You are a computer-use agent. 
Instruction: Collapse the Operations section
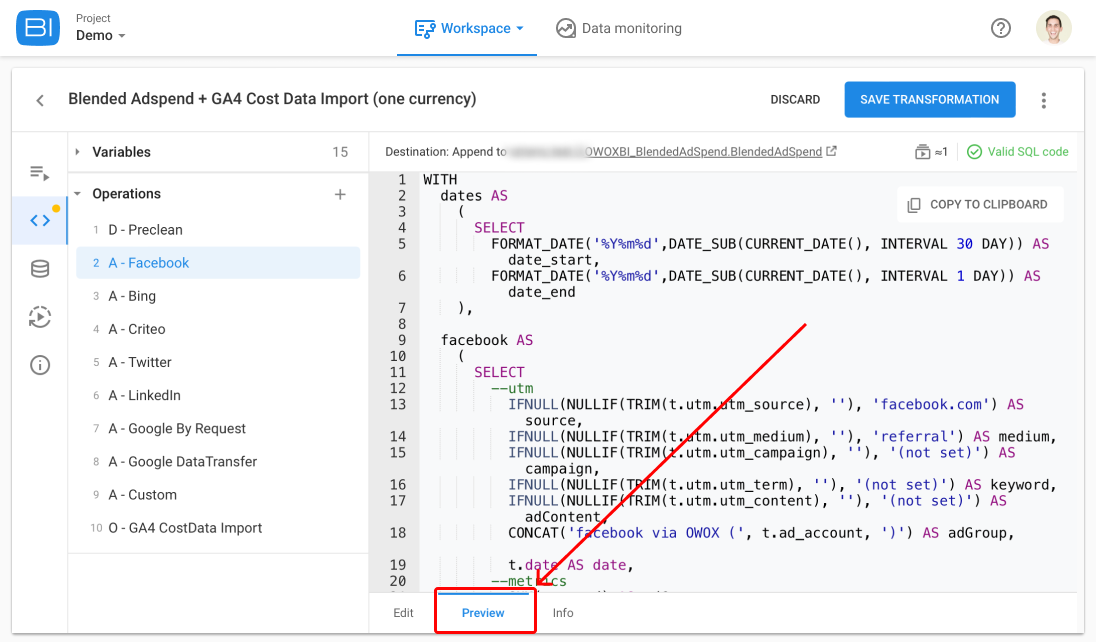pyautogui.click(x=78, y=194)
